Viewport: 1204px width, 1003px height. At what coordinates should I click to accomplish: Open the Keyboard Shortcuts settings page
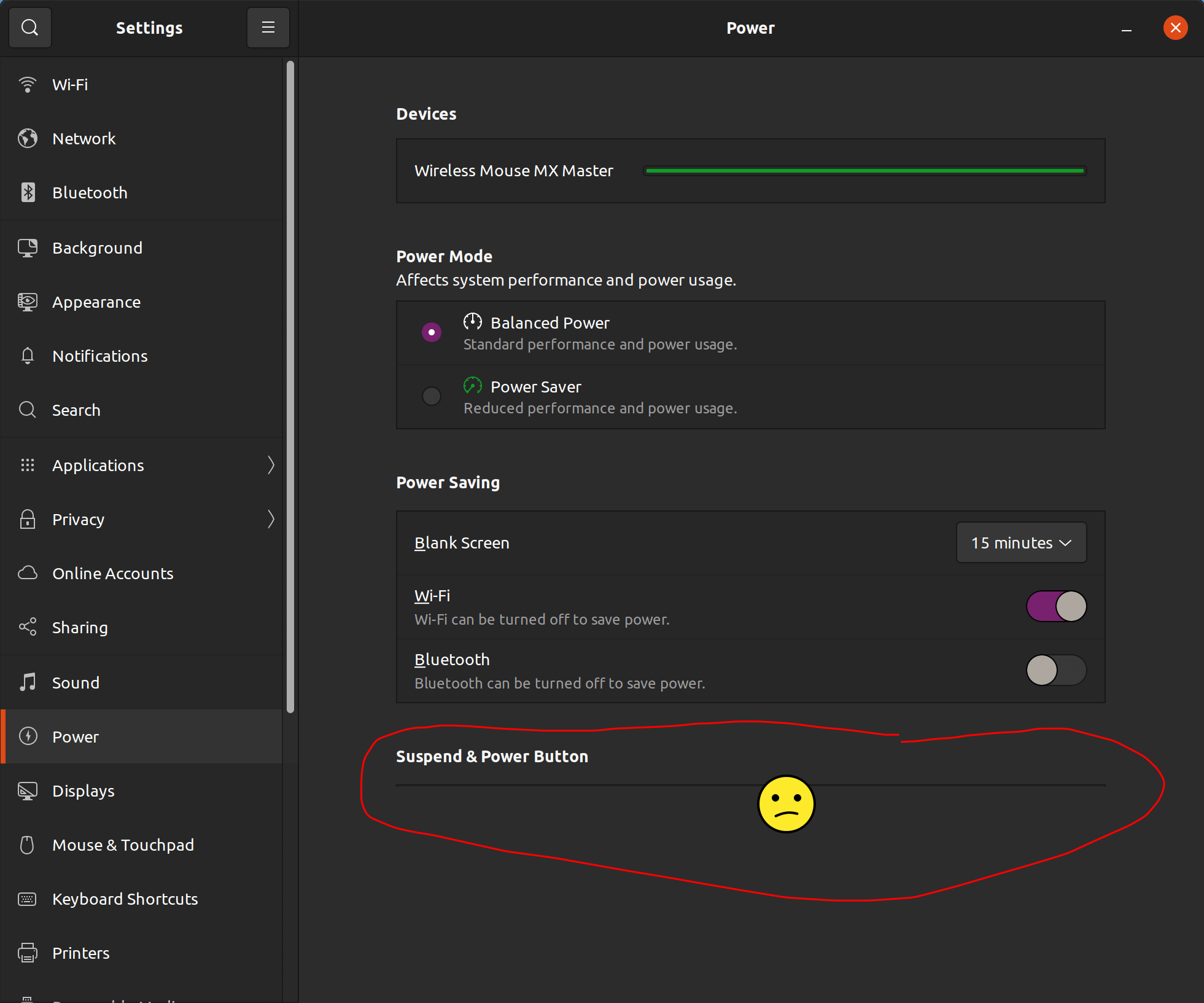125,899
